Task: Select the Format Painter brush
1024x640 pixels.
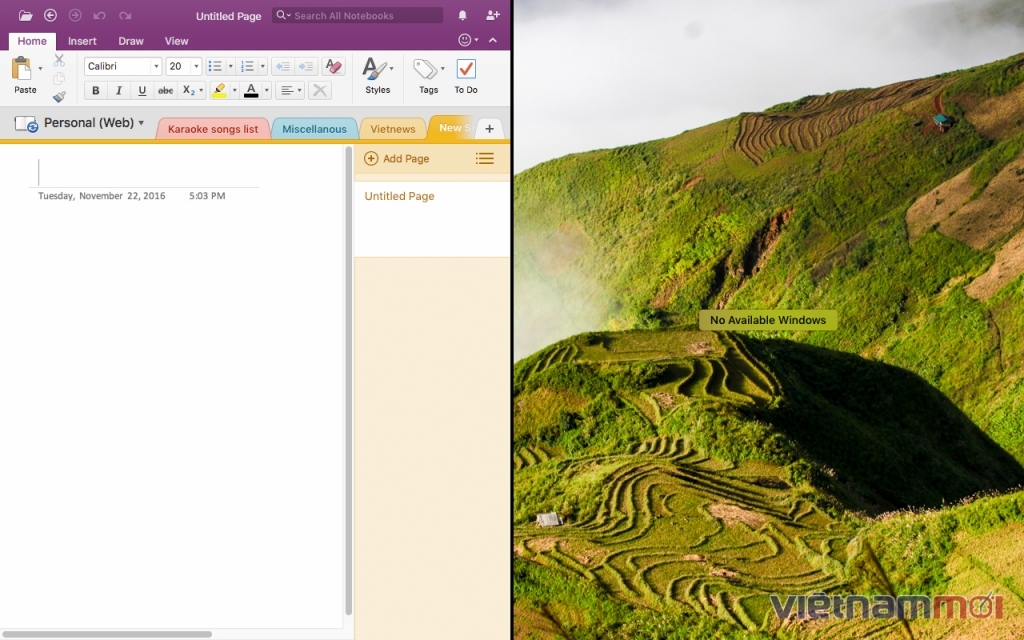Action: point(59,97)
